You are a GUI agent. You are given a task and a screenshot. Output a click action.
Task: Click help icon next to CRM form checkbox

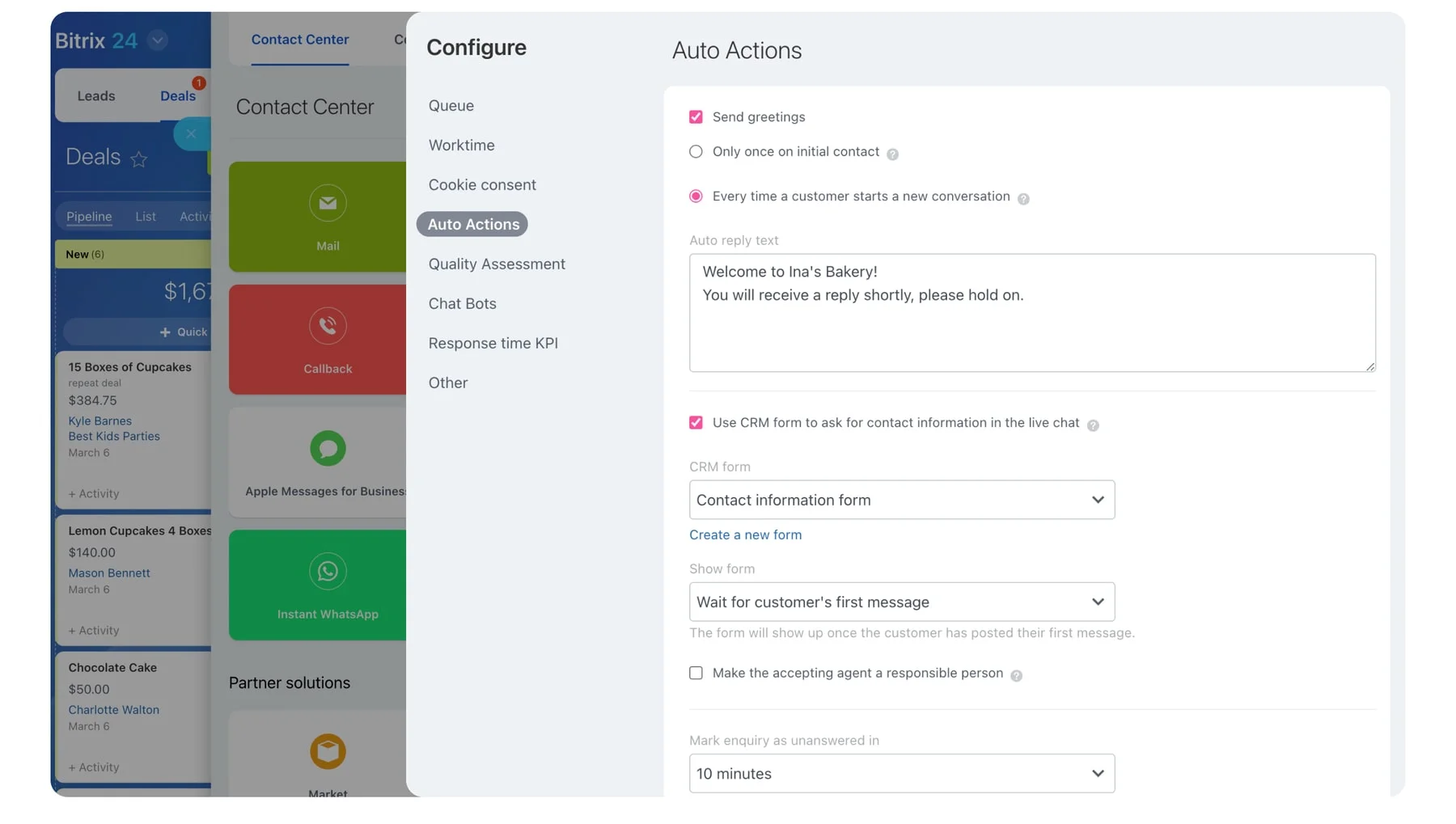[1093, 425]
